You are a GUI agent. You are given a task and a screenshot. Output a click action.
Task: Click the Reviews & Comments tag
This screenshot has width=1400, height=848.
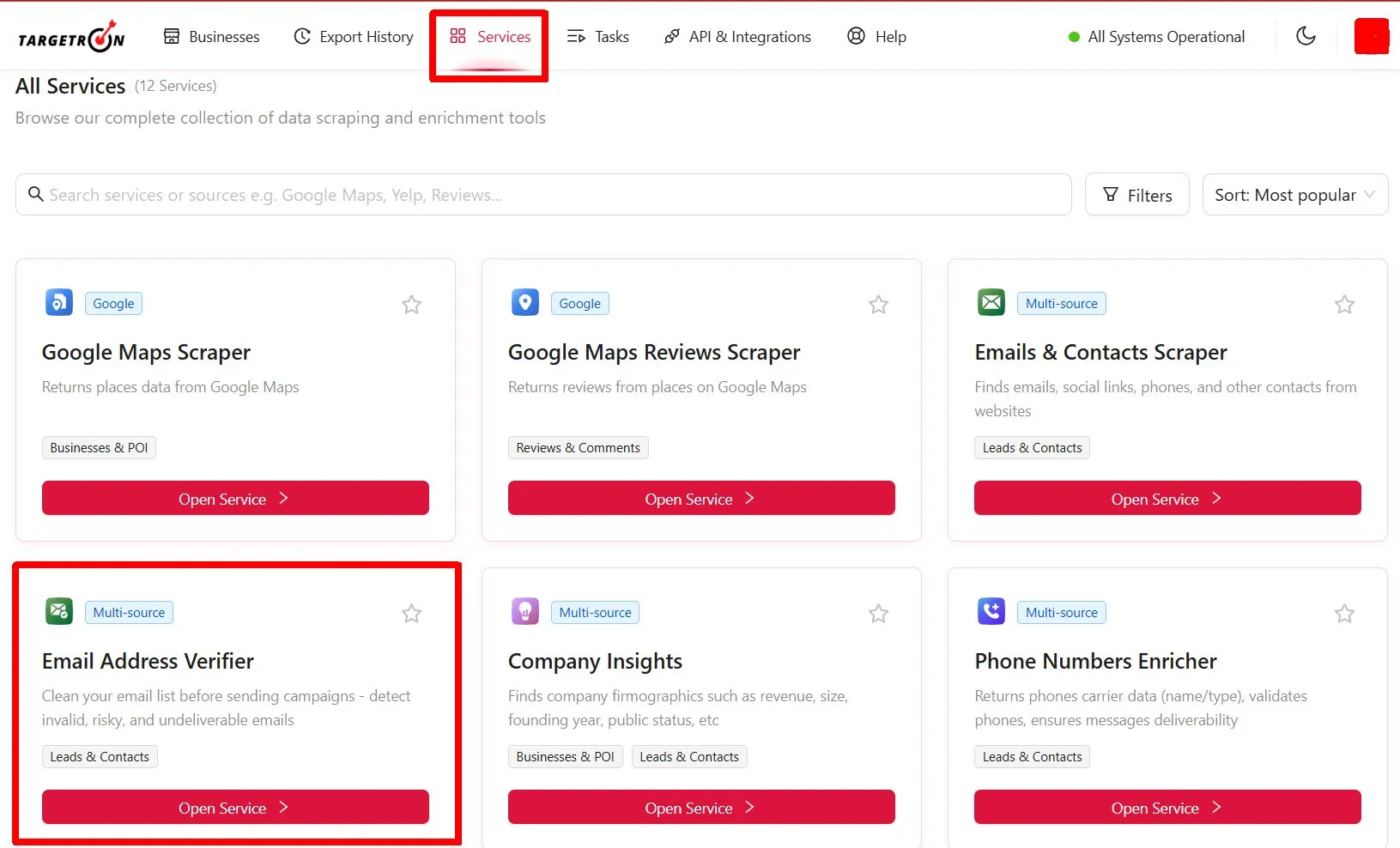click(x=578, y=448)
